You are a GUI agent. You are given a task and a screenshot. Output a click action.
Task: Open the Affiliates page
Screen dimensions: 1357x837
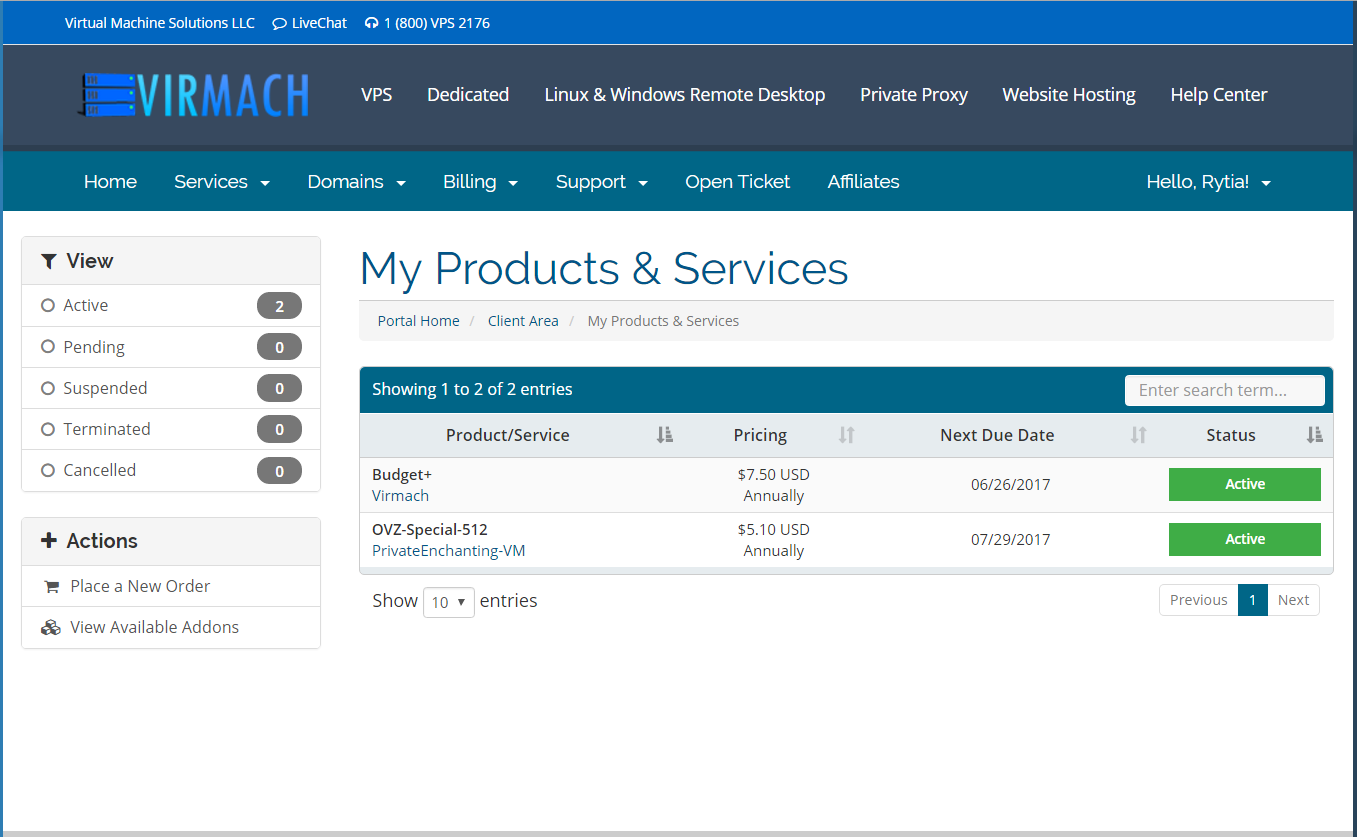pos(864,182)
